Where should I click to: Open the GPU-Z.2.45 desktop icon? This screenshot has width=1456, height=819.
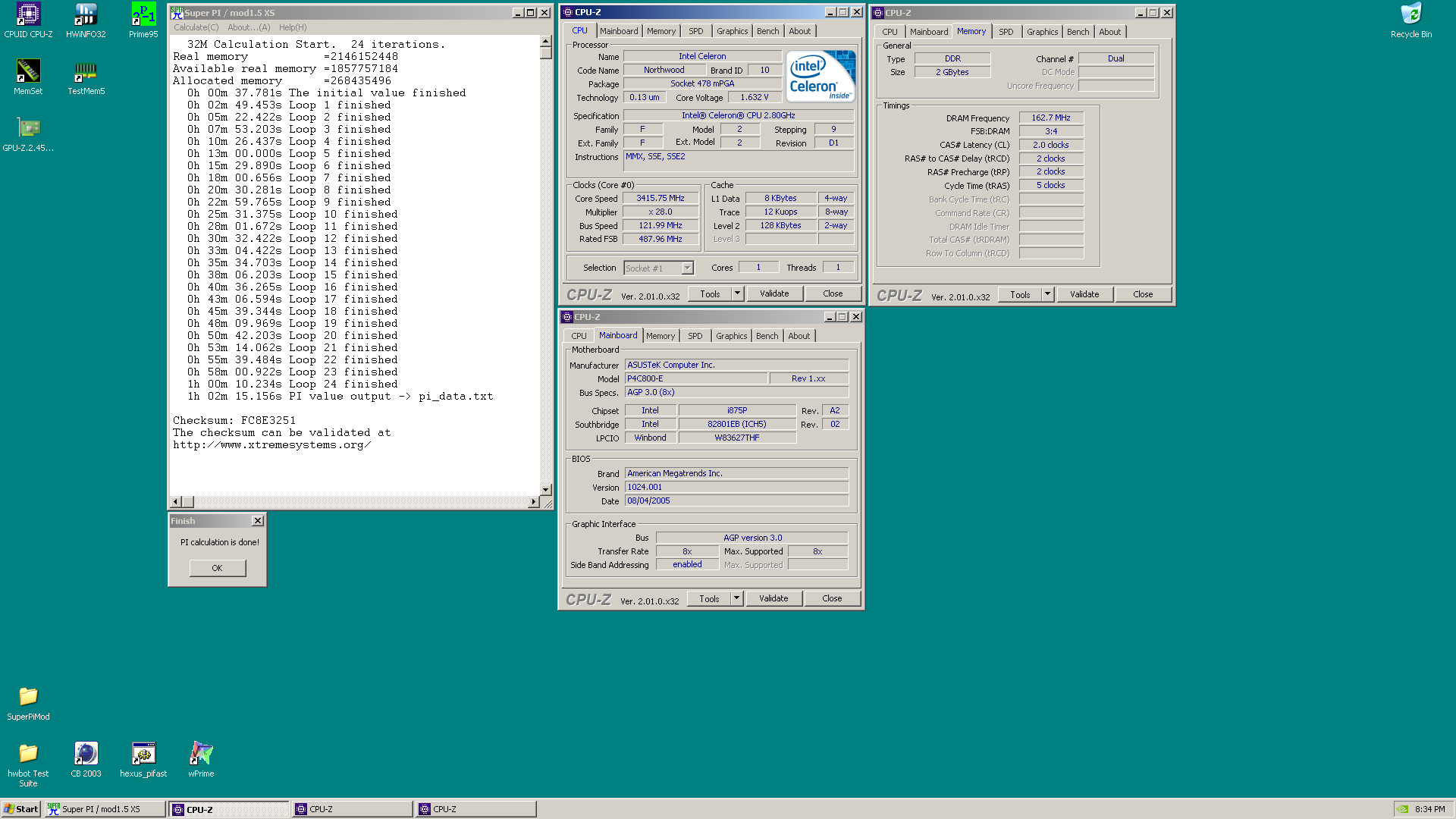tap(28, 134)
